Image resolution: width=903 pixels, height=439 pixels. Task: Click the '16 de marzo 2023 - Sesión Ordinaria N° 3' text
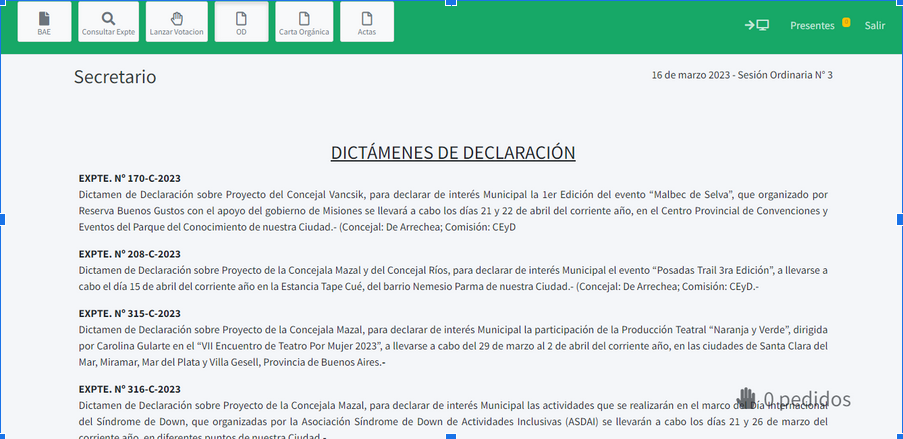(742, 75)
